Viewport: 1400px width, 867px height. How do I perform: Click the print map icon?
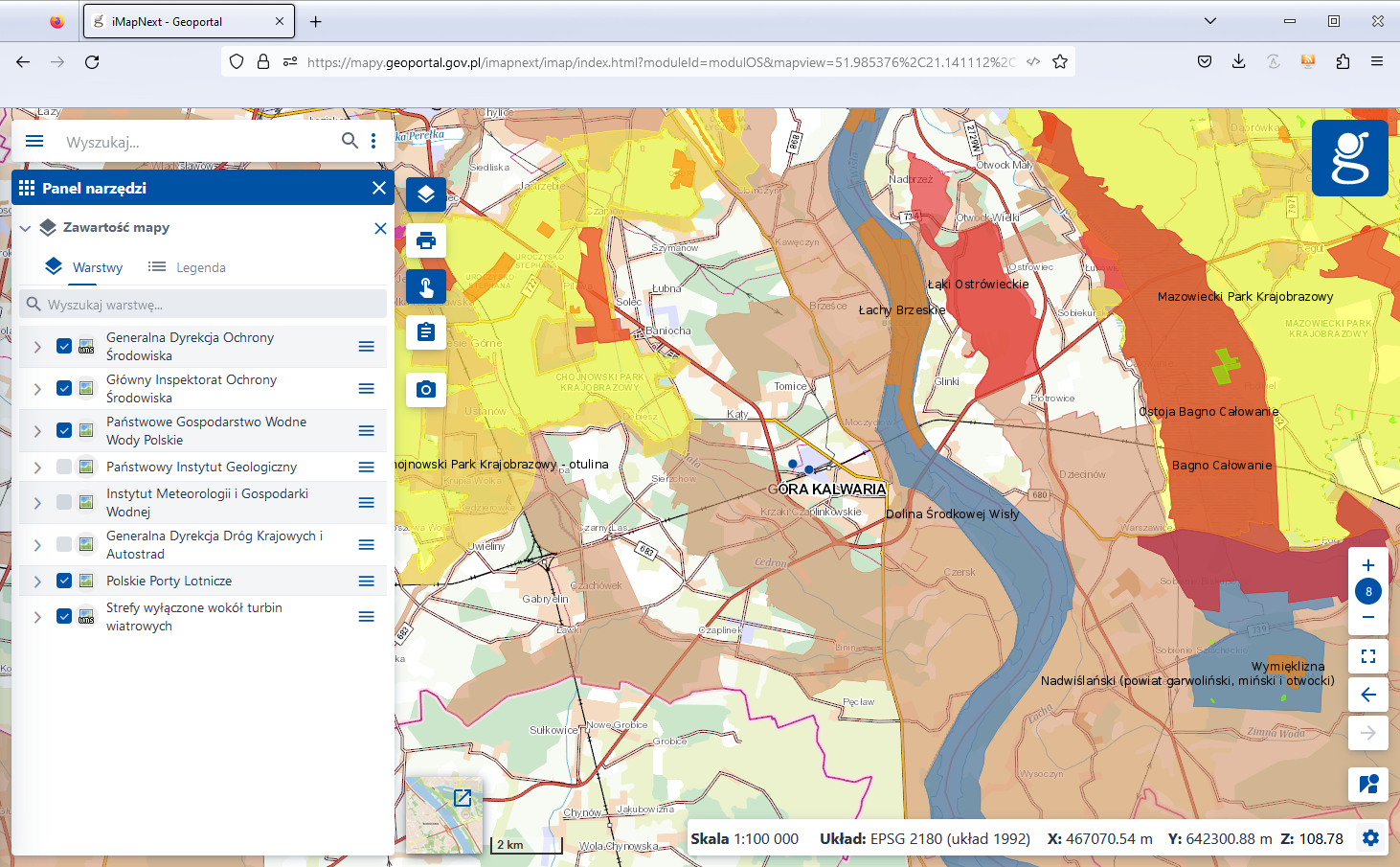pos(426,240)
